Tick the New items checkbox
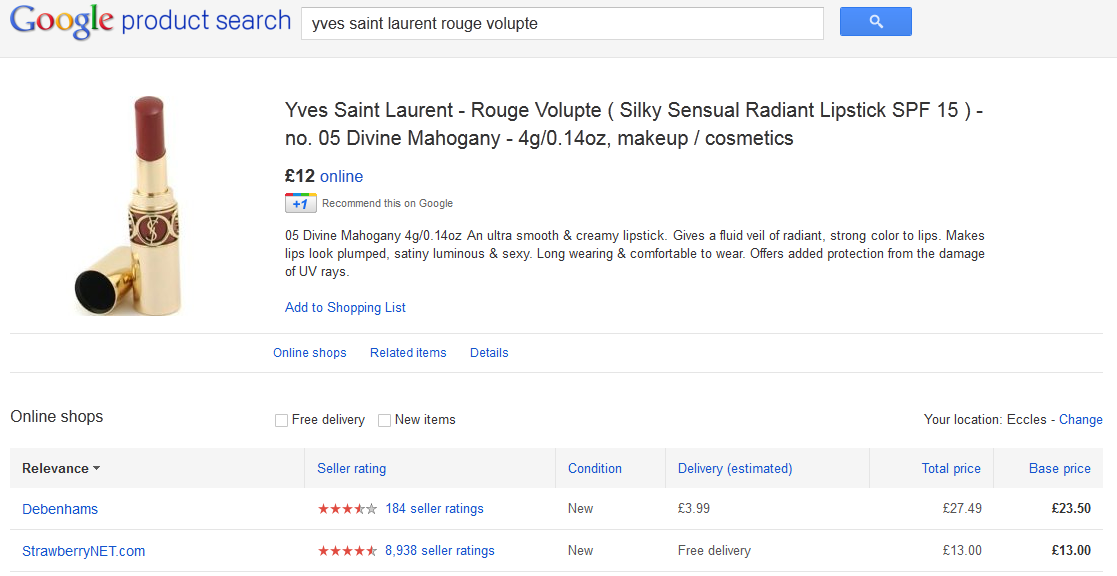The width and height of the screenshot is (1117, 576). click(x=385, y=420)
